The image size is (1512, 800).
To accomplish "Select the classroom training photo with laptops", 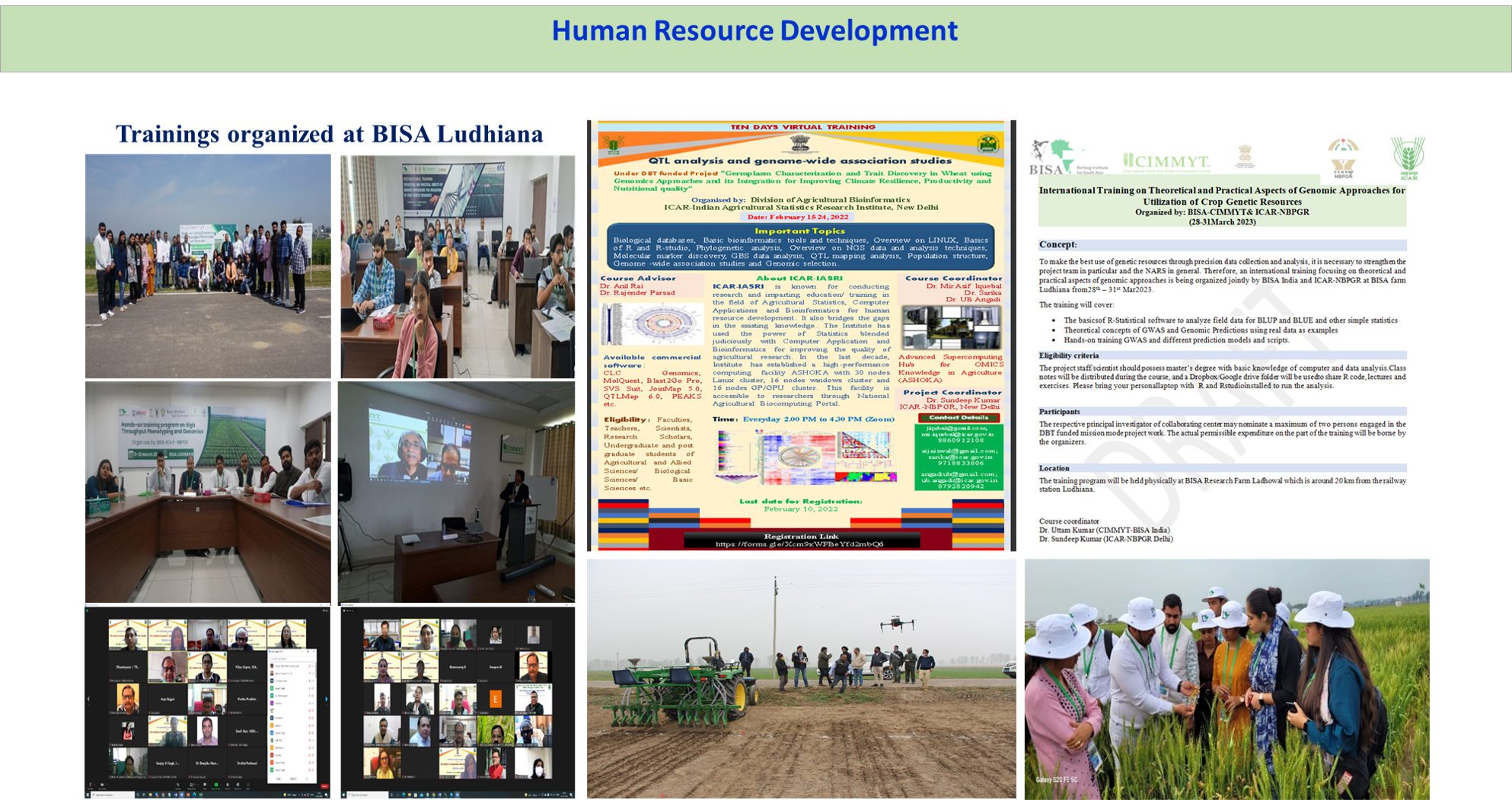I will (458, 267).
